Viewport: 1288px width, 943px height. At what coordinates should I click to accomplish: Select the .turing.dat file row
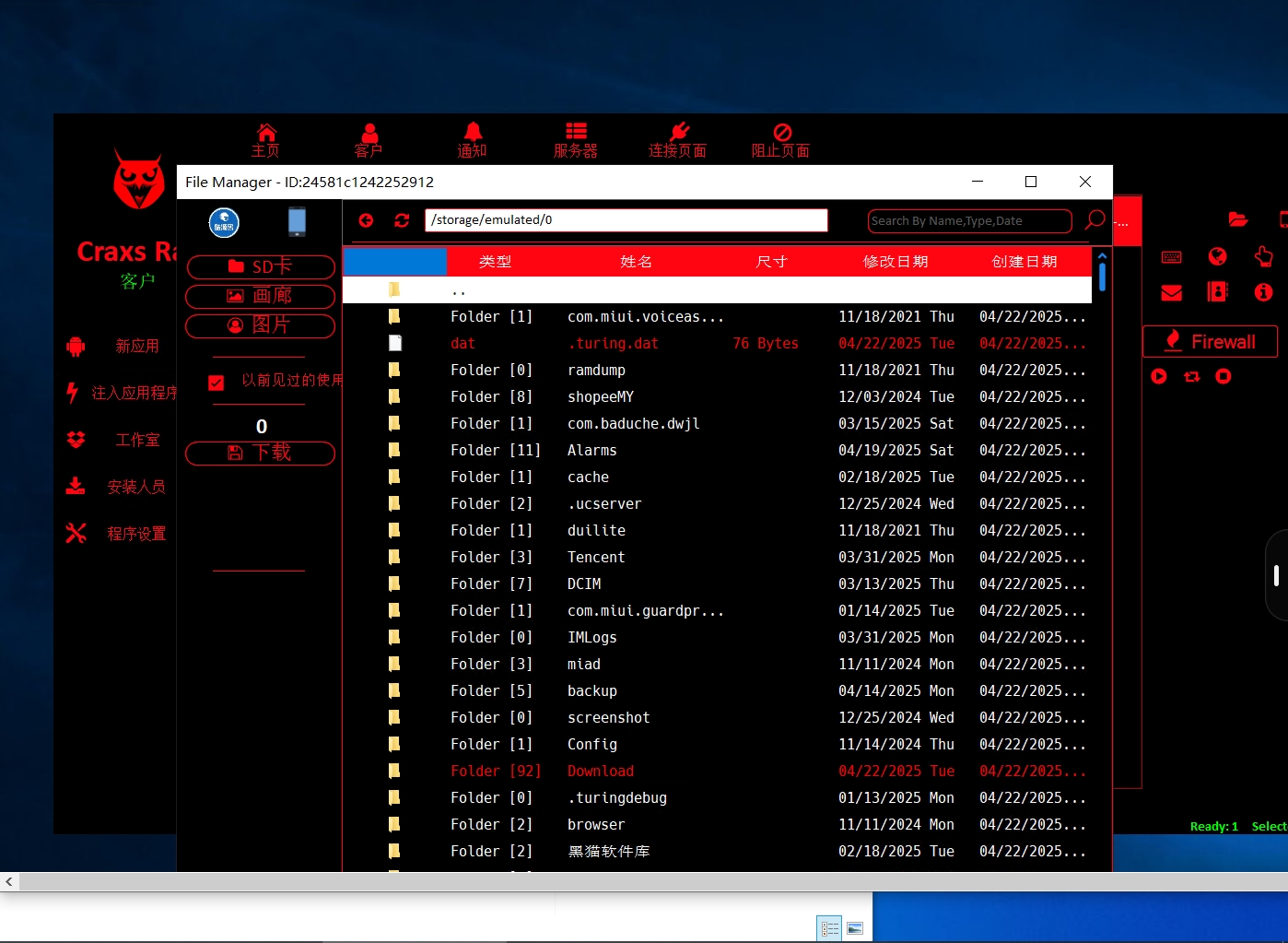click(717, 344)
